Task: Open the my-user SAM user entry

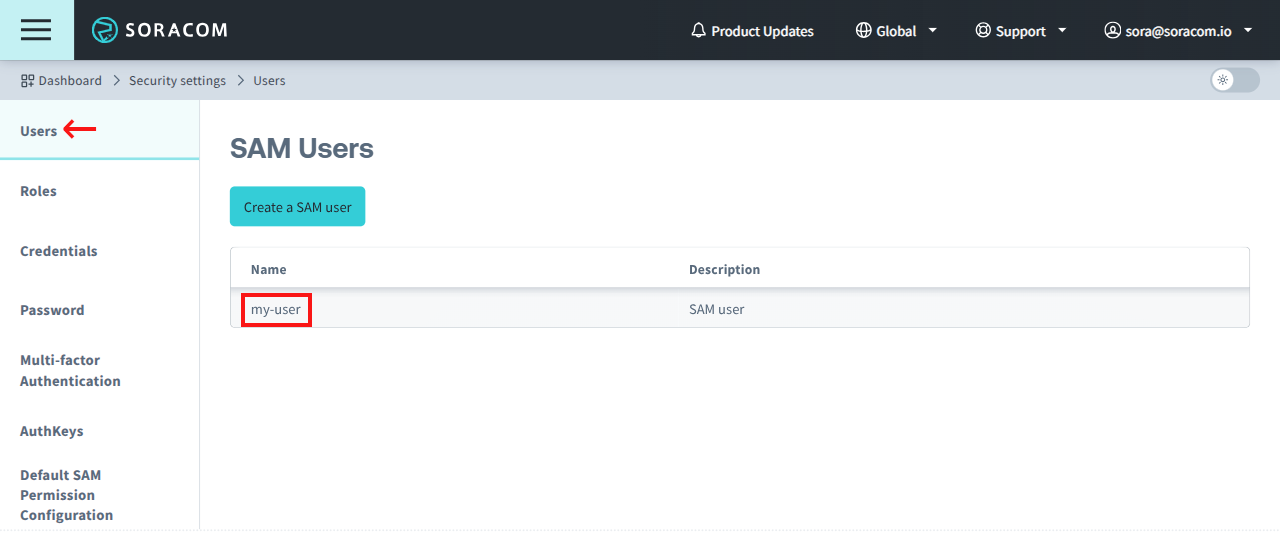Action: coord(276,310)
